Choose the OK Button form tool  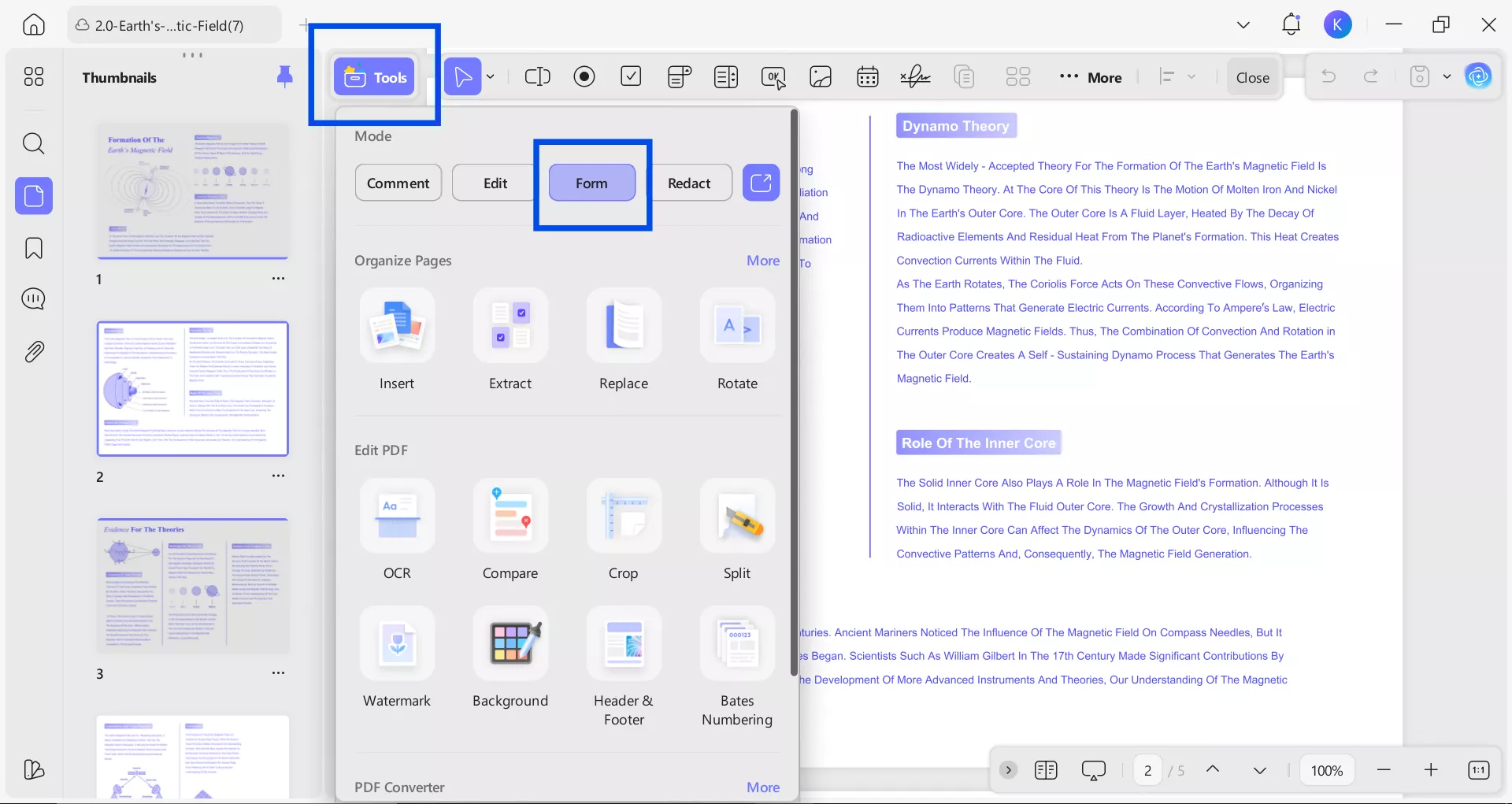(x=773, y=77)
